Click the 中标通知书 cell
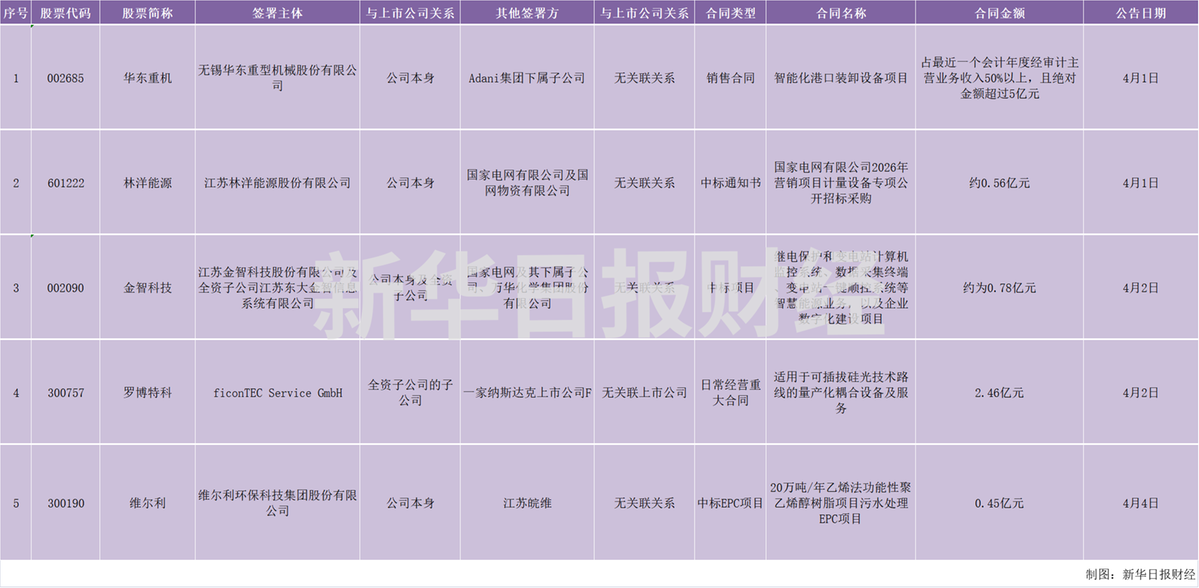 pyautogui.click(x=730, y=183)
